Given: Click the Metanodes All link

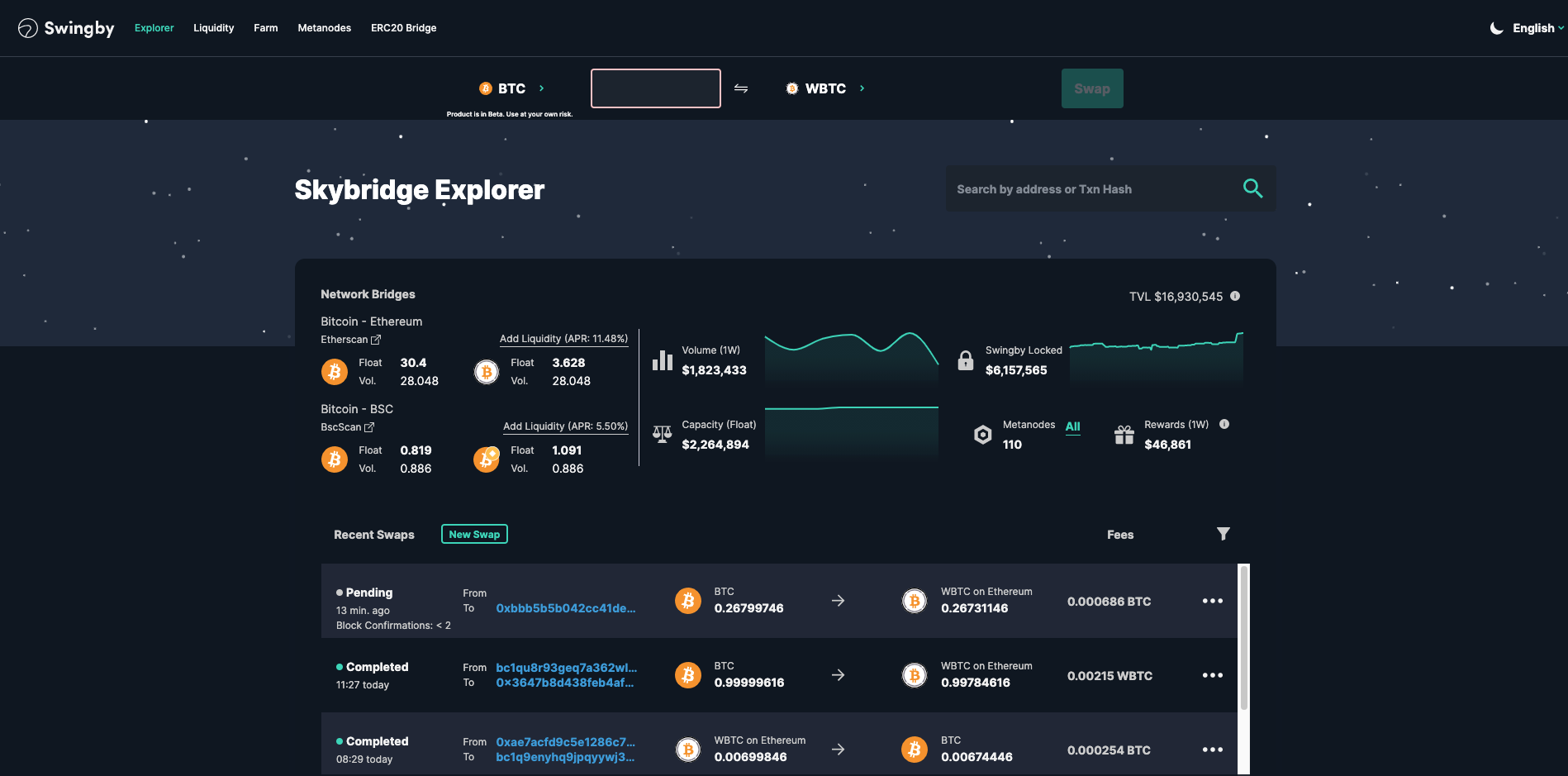Looking at the screenshot, I should click(1072, 426).
